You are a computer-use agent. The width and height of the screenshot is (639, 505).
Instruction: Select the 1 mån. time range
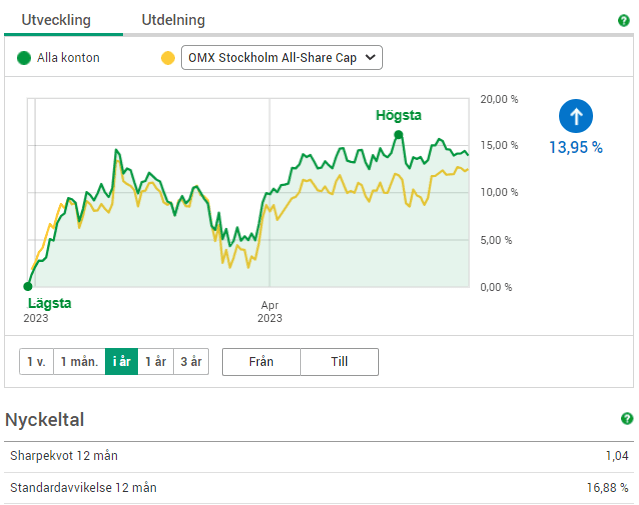79,361
